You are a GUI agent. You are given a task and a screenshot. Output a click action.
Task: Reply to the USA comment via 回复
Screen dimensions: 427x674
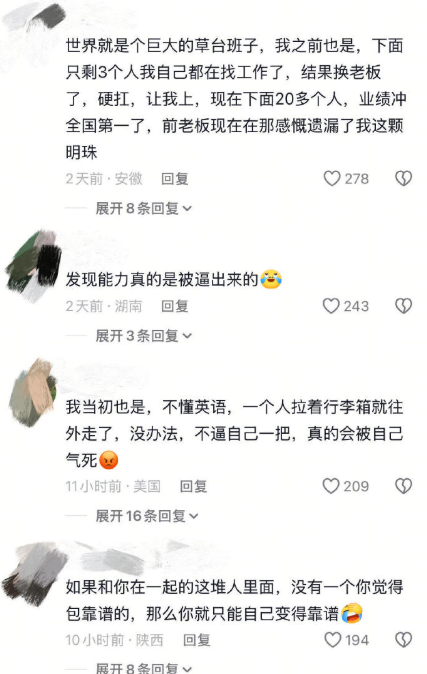click(x=194, y=486)
